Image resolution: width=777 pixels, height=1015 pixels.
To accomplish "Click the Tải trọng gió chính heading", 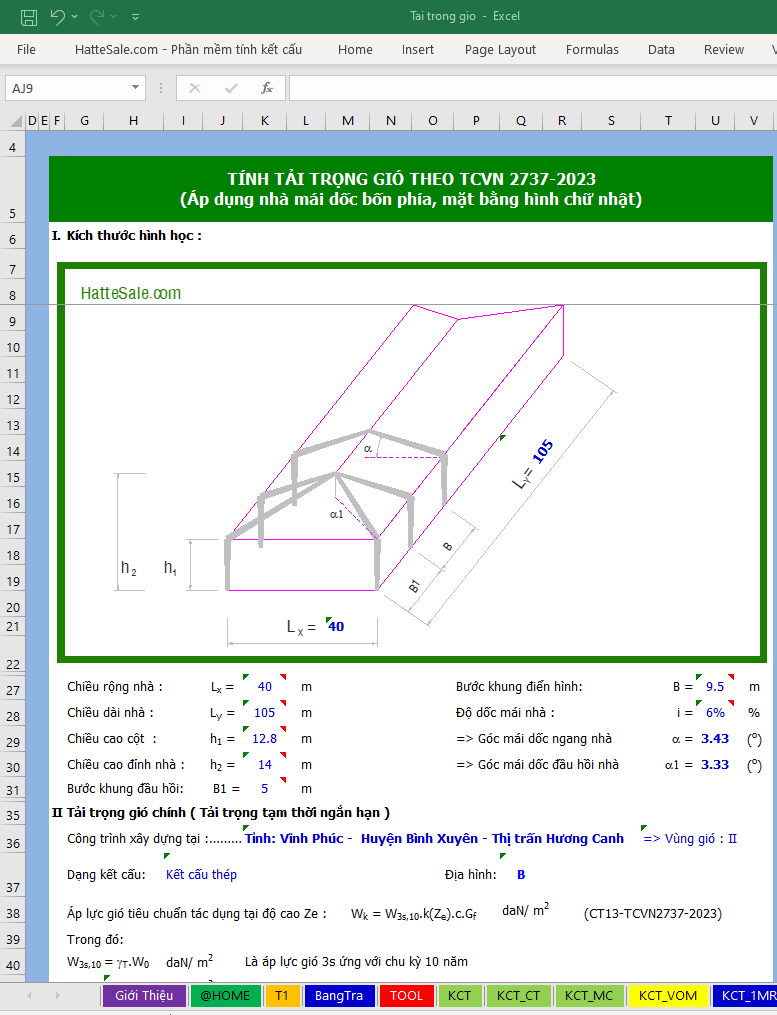I will [221, 812].
